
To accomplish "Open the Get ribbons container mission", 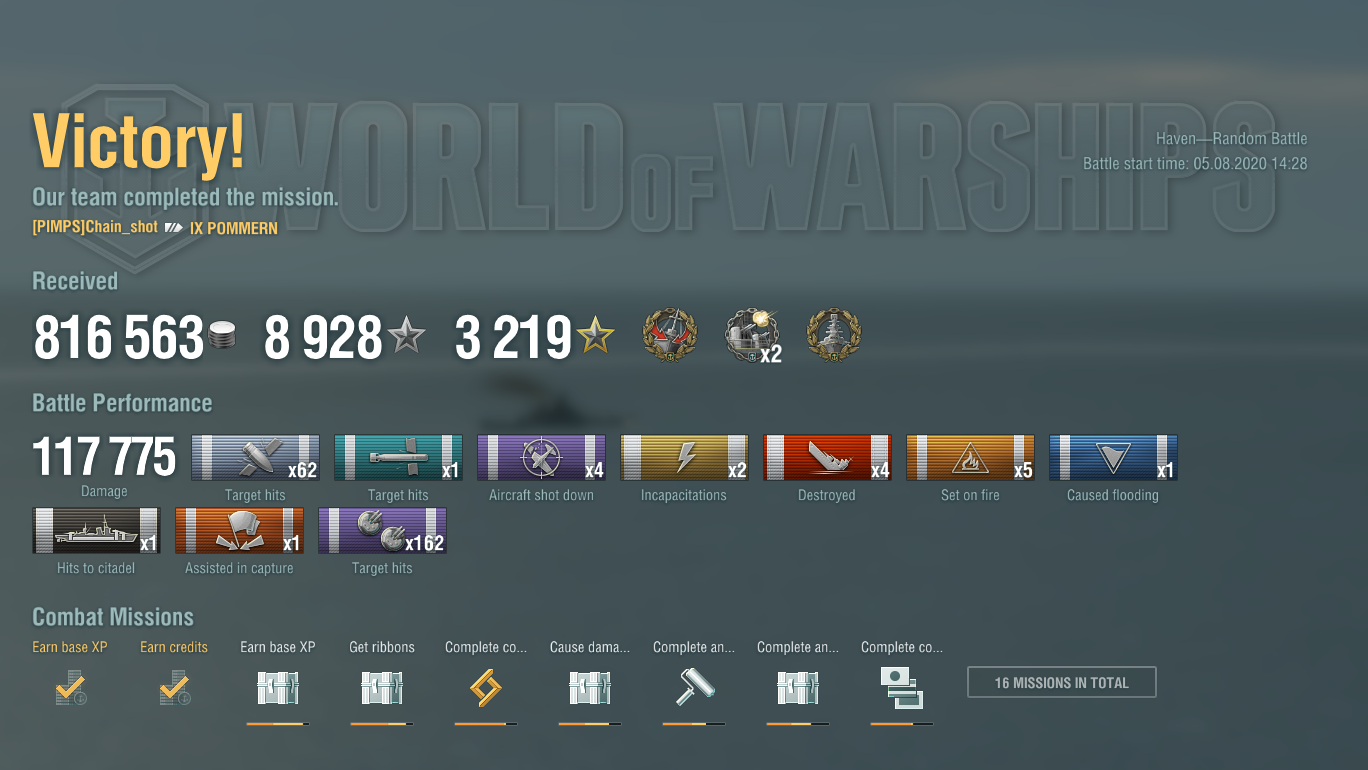I will click(382, 688).
